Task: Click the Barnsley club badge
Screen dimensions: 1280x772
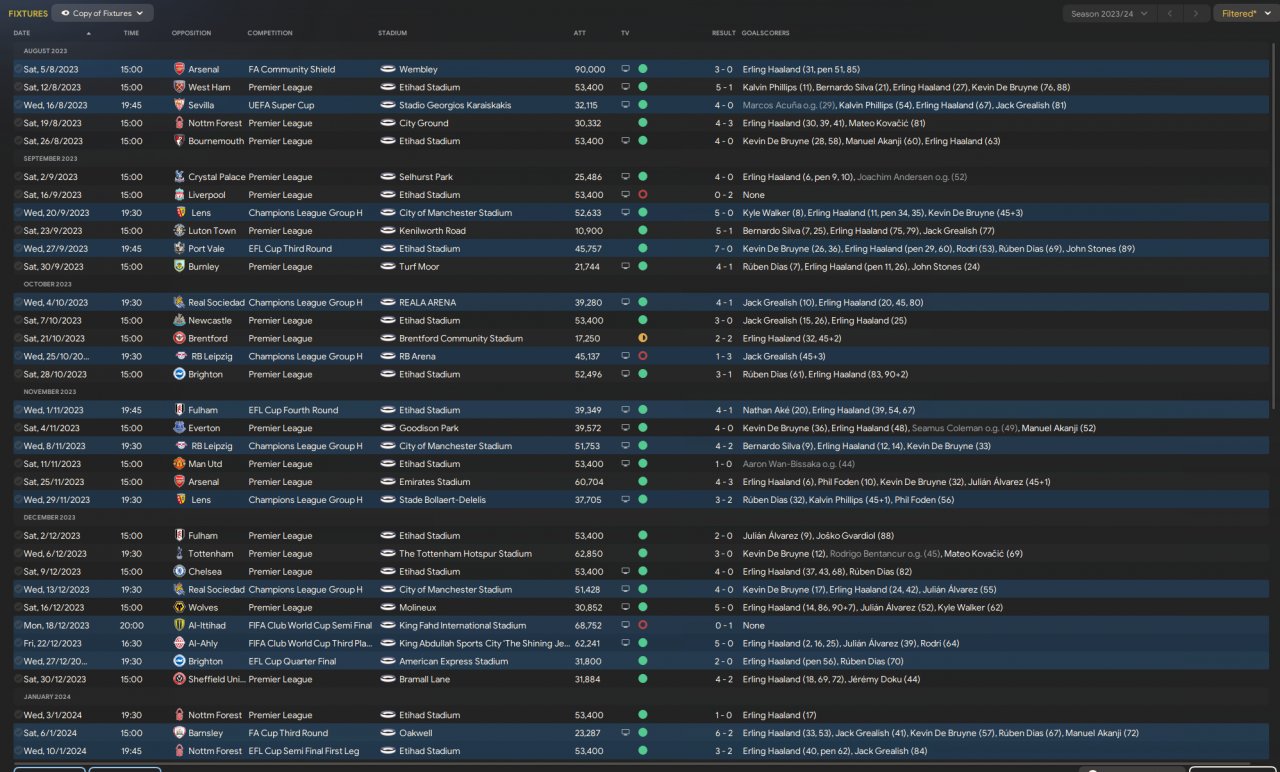Action: [179, 733]
